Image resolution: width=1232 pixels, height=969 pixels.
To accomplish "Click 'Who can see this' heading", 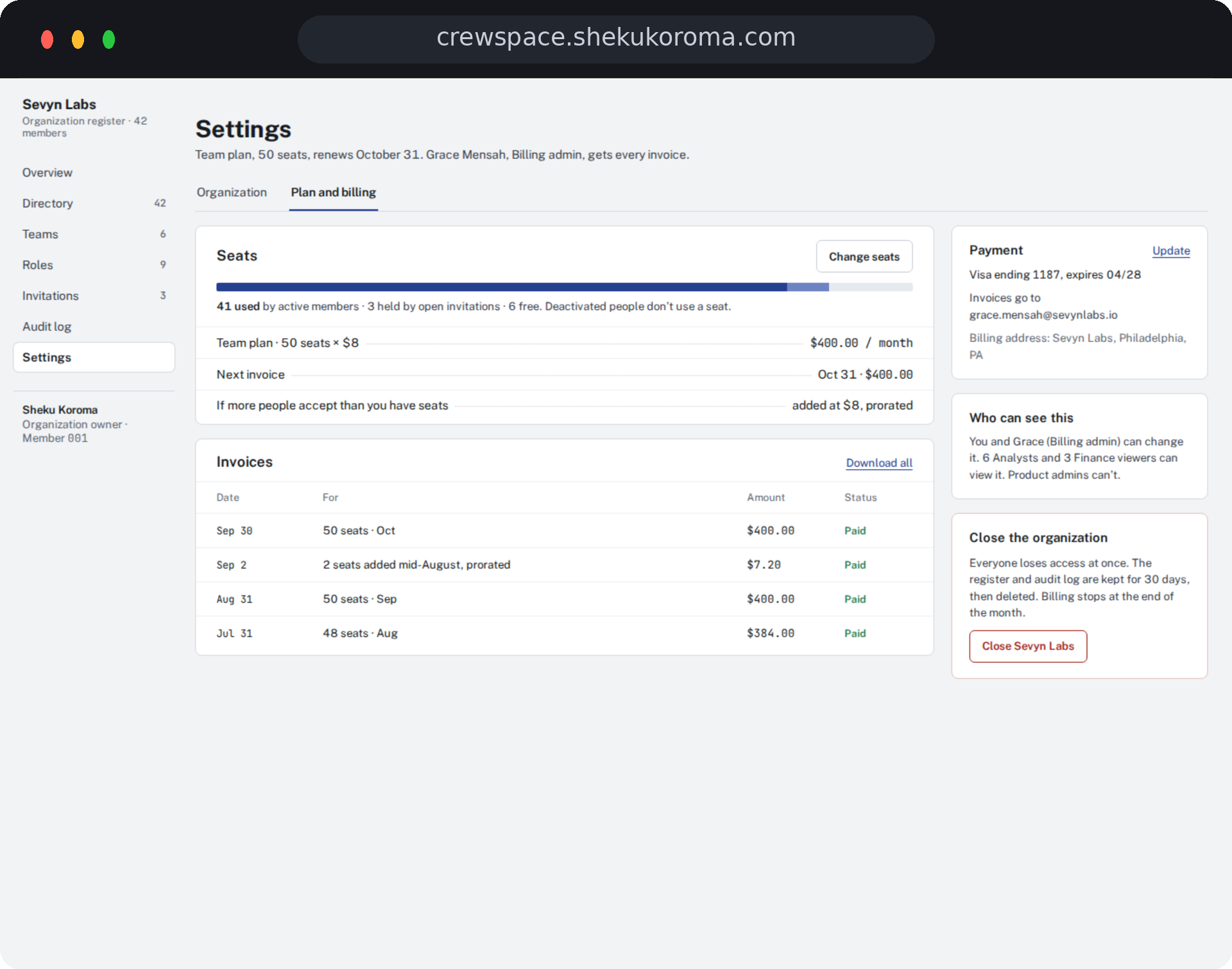I will (x=1021, y=418).
